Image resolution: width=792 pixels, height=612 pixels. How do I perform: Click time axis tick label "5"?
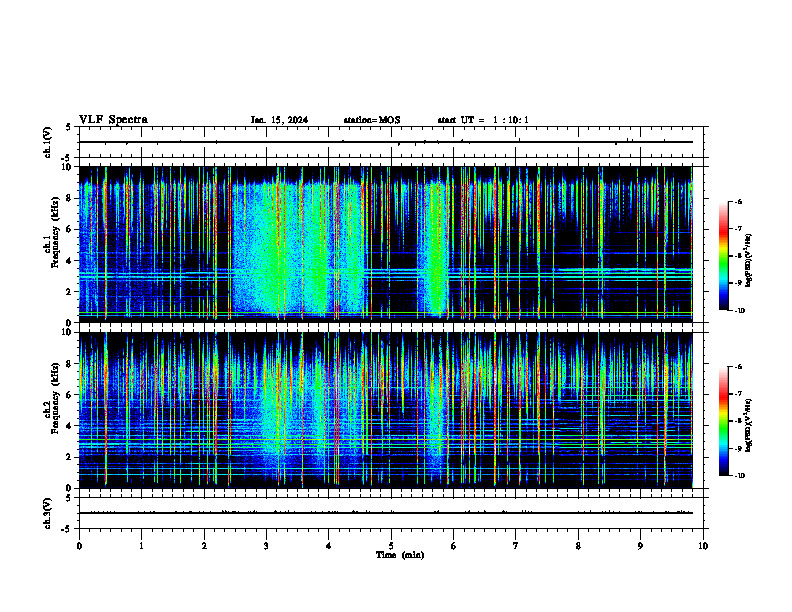click(391, 546)
